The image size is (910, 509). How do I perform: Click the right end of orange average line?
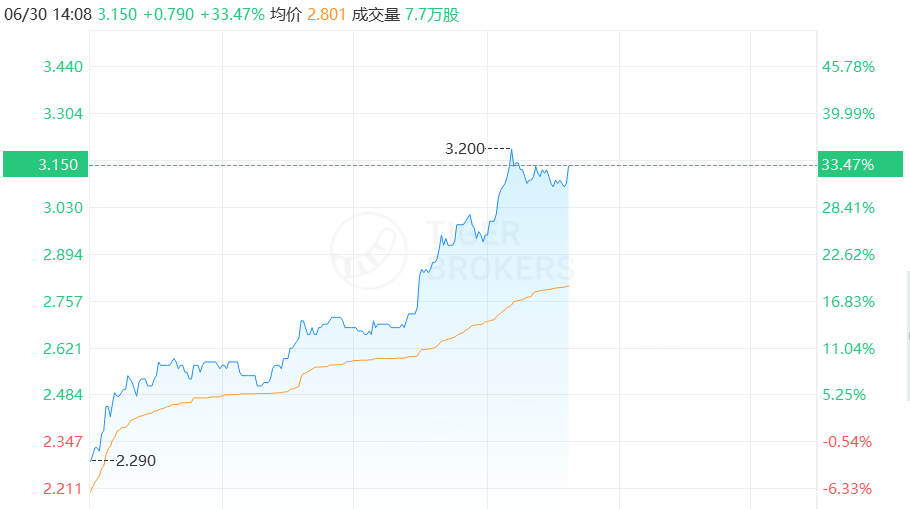pos(568,286)
